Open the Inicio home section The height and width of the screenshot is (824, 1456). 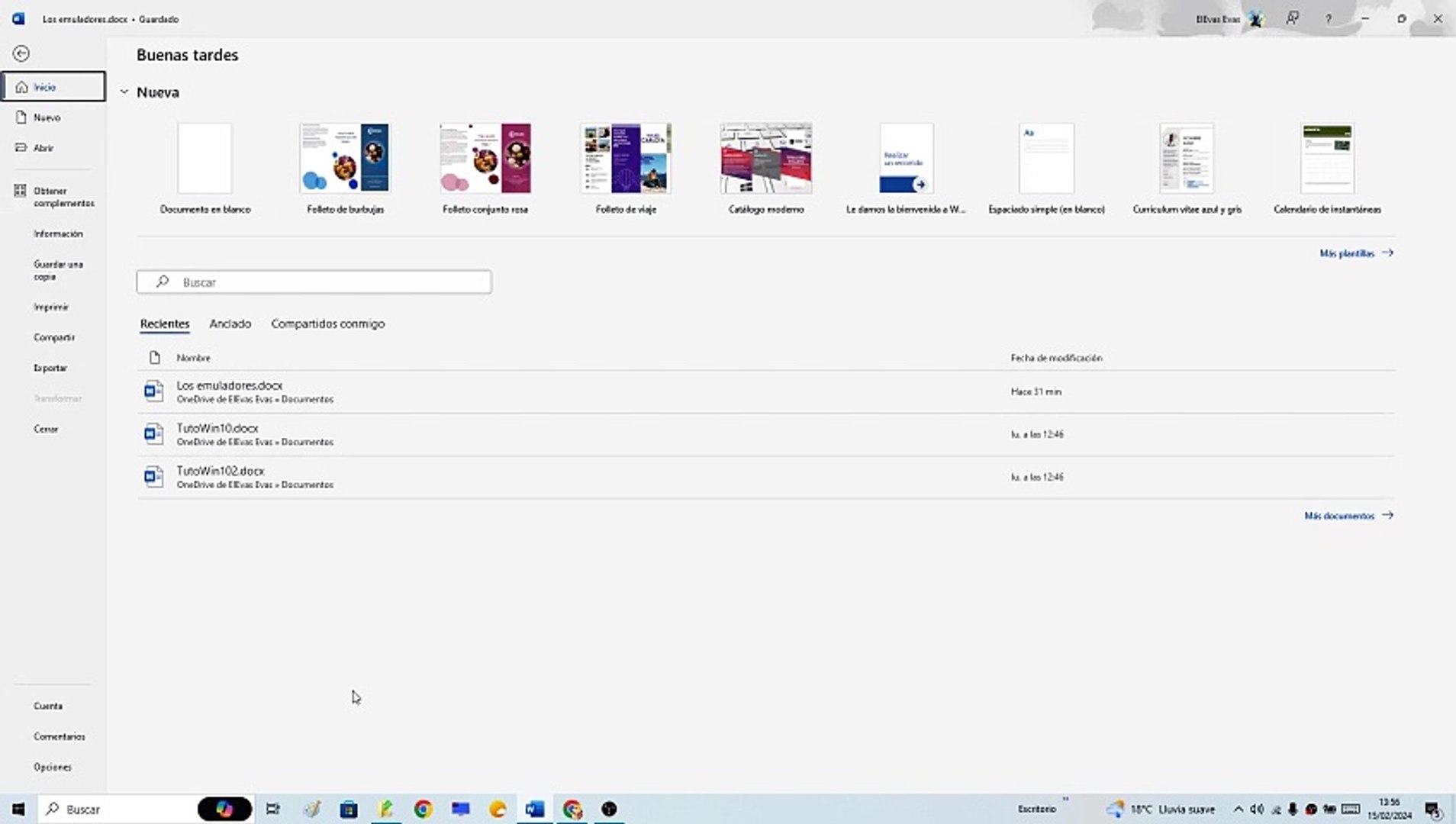53,87
